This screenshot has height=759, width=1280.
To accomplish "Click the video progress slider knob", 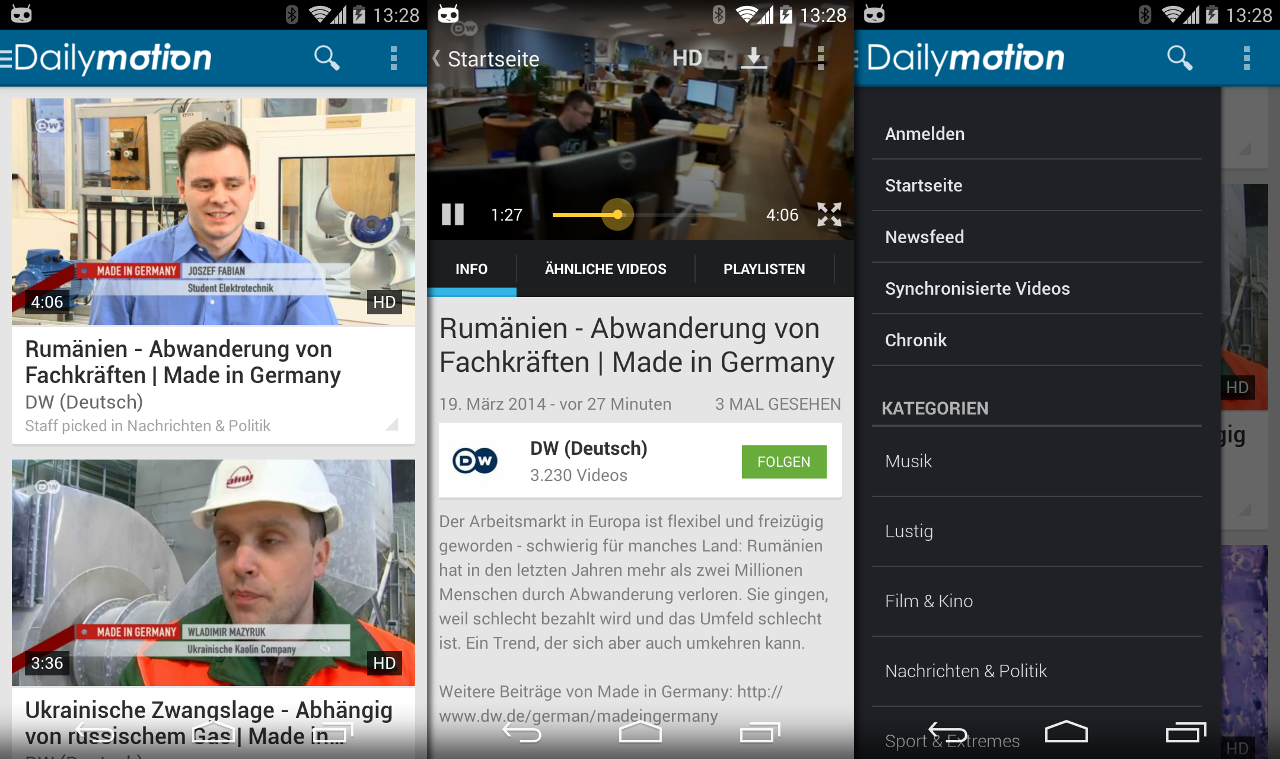I will point(618,214).
